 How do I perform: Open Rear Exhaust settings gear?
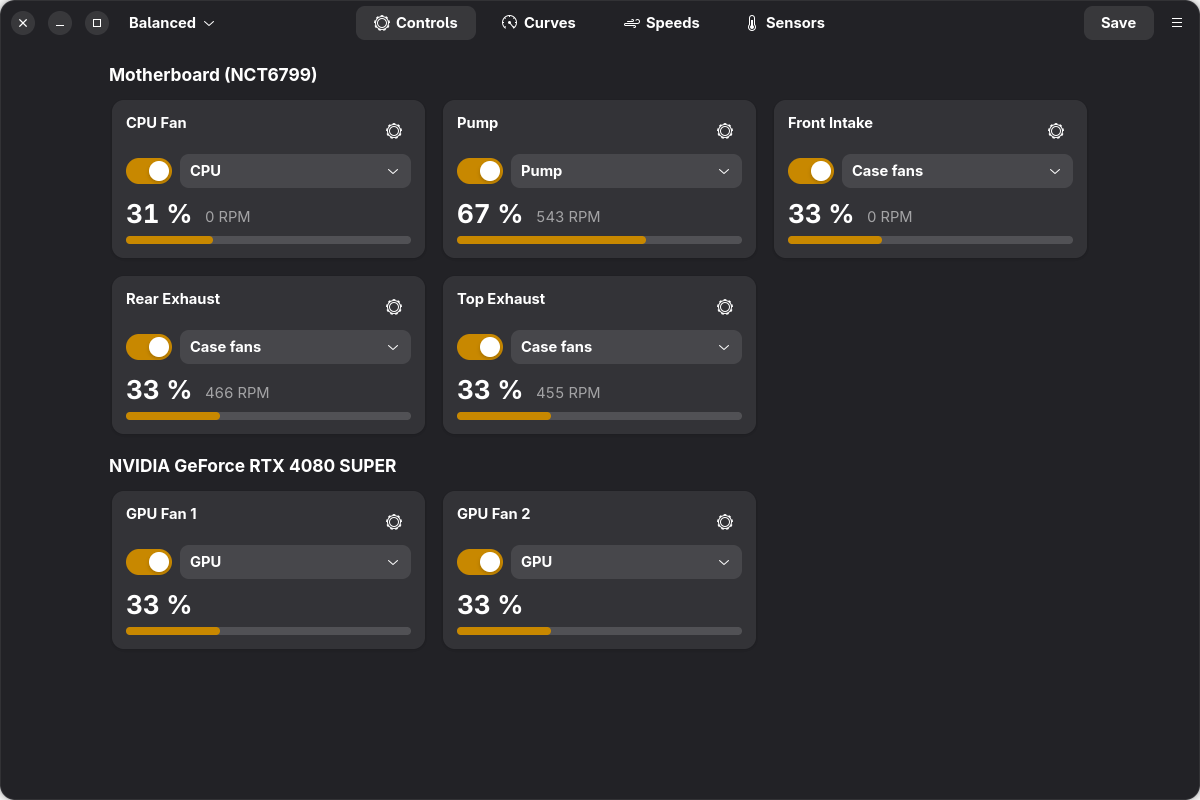click(394, 307)
